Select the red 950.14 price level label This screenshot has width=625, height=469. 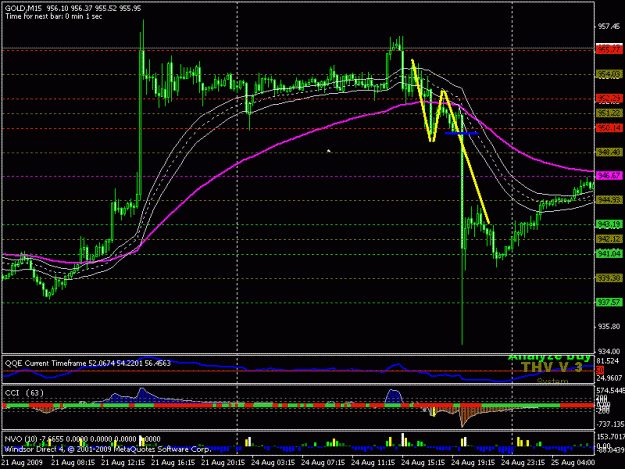pyautogui.click(x=609, y=128)
